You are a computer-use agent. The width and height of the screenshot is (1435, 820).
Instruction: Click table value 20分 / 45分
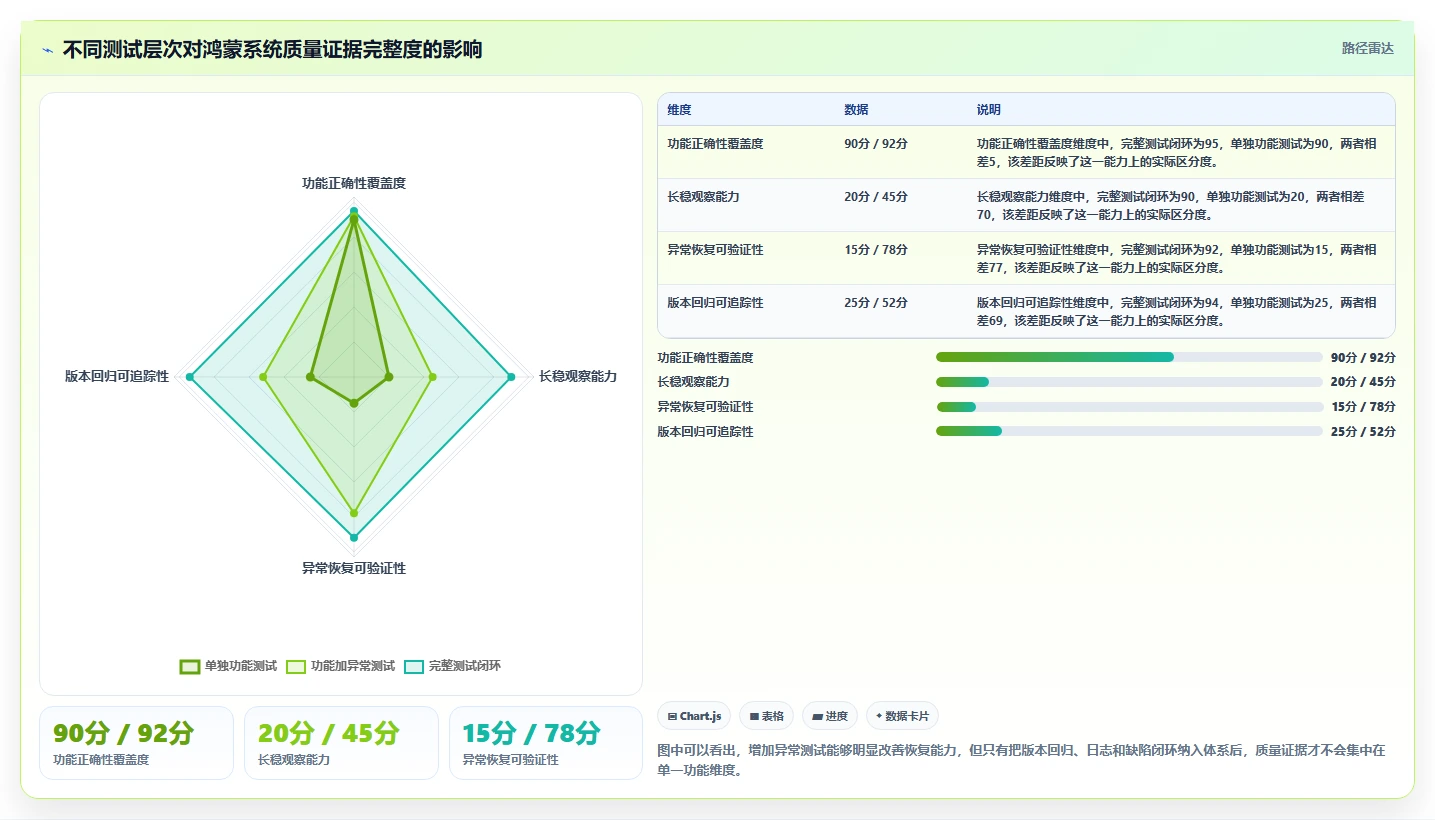(x=876, y=197)
